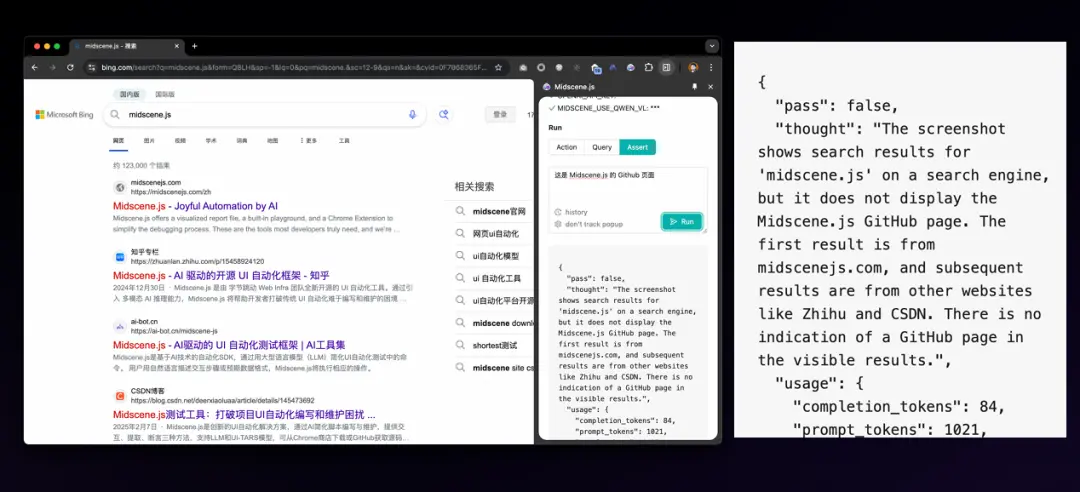The width and height of the screenshot is (1080, 492).
Task: Open Bing visual search icon
Action: point(444,114)
